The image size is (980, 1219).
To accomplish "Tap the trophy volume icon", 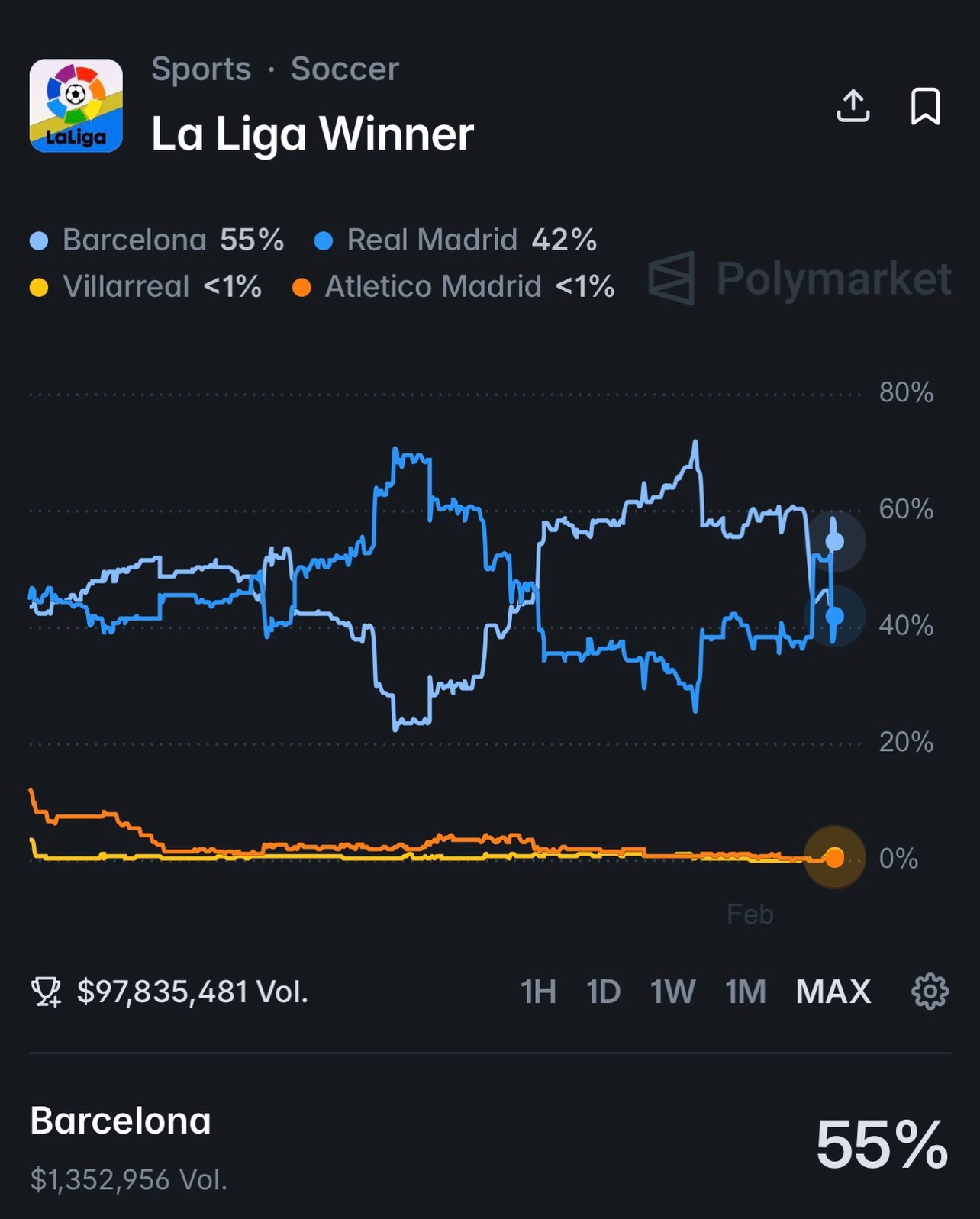I will (46, 992).
